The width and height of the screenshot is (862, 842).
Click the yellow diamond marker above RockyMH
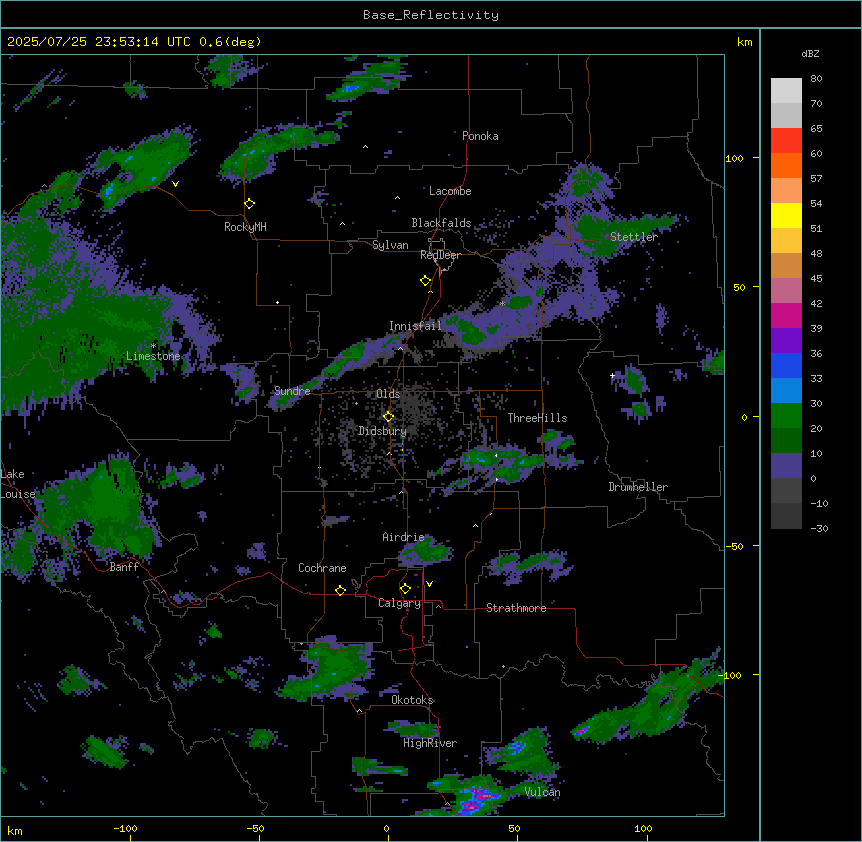pyautogui.click(x=249, y=204)
